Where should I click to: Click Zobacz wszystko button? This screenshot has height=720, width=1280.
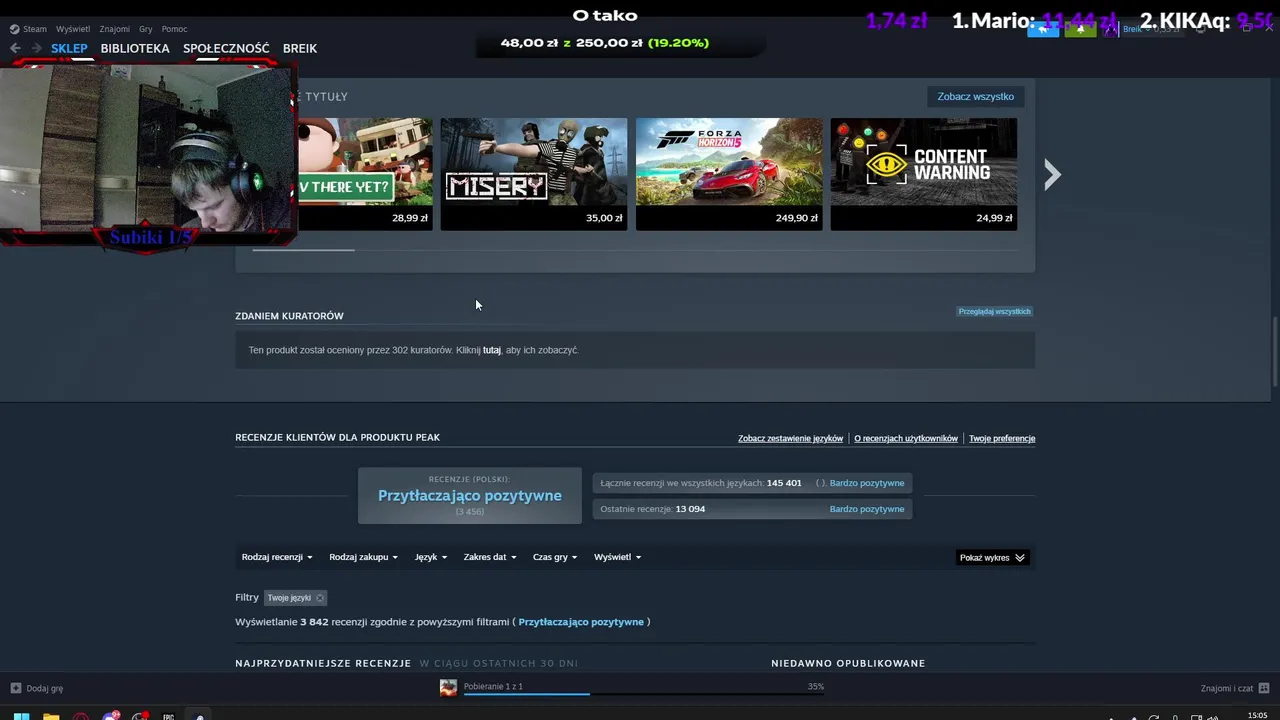tap(976, 97)
